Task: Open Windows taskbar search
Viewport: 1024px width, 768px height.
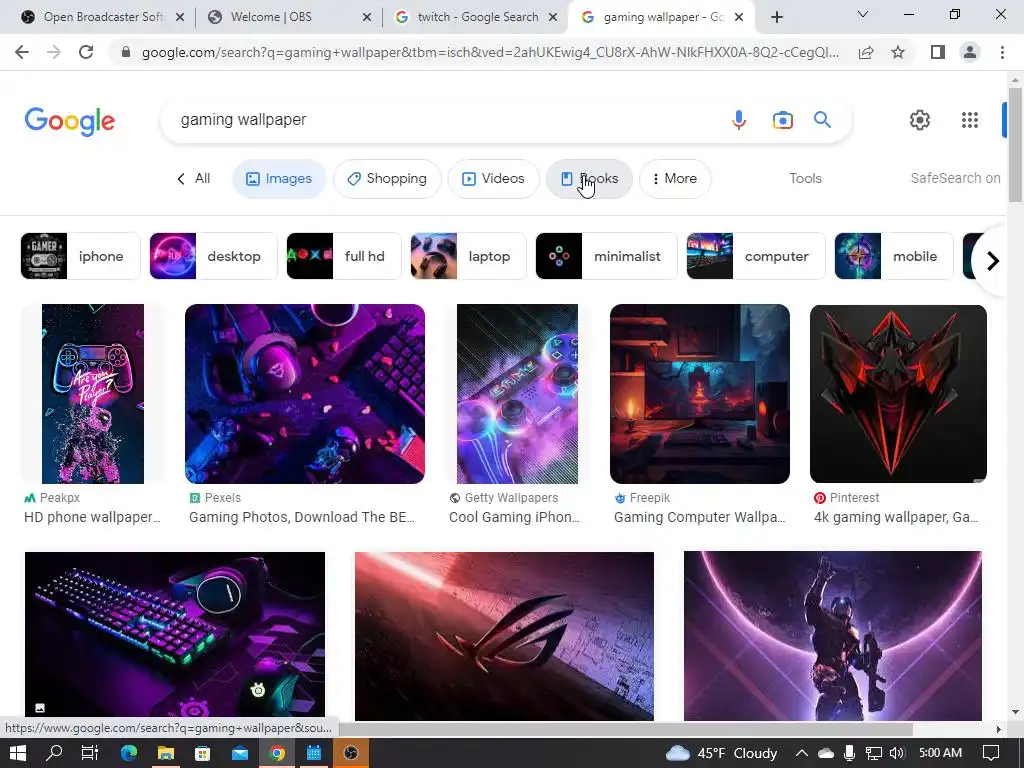Action: pyautogui.click(x=54, y=753)
